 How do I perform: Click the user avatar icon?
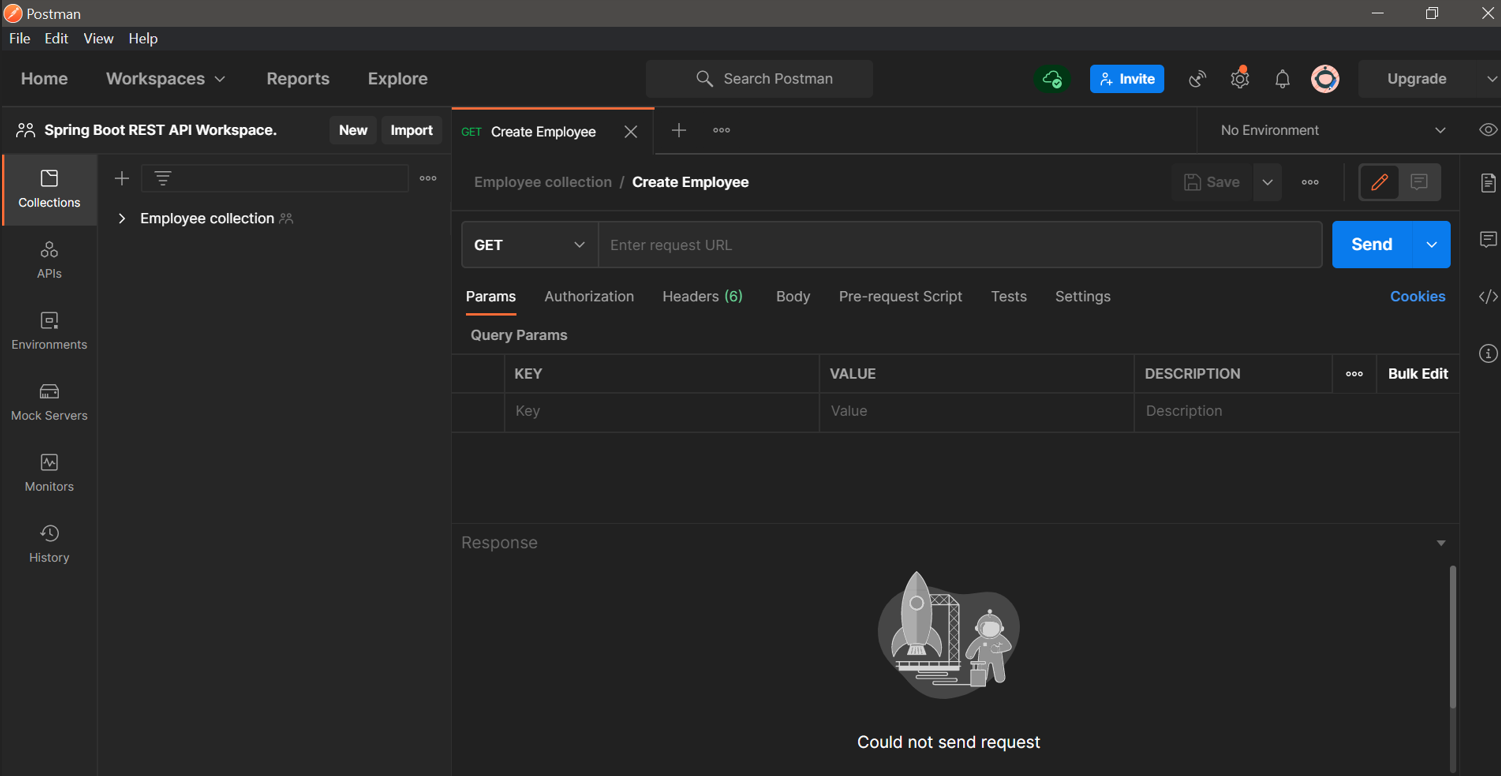click(x=1325, y=79)
